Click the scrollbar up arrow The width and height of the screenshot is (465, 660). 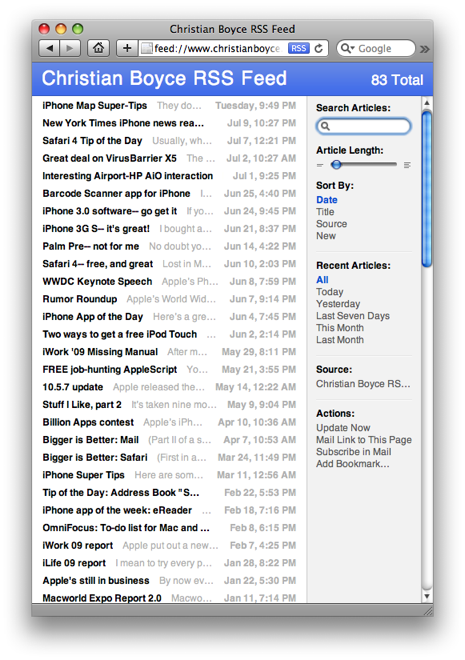pyautogui.click(x=427, y=102)
